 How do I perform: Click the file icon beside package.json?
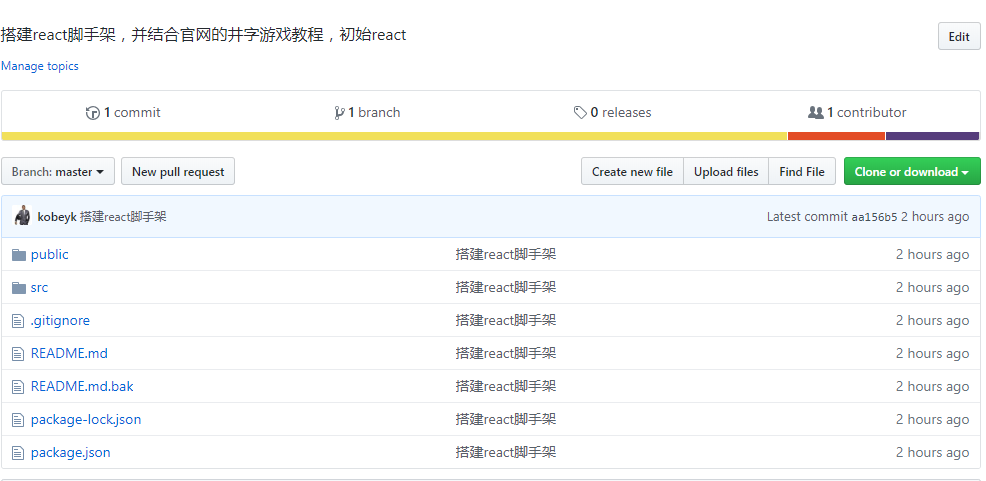tap(18, 453)
